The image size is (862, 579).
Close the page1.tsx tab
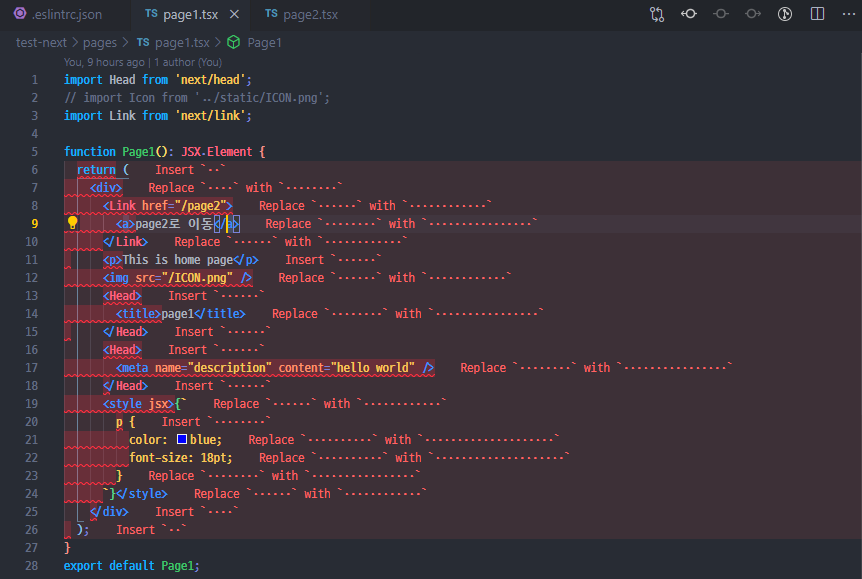click(234, 14)
